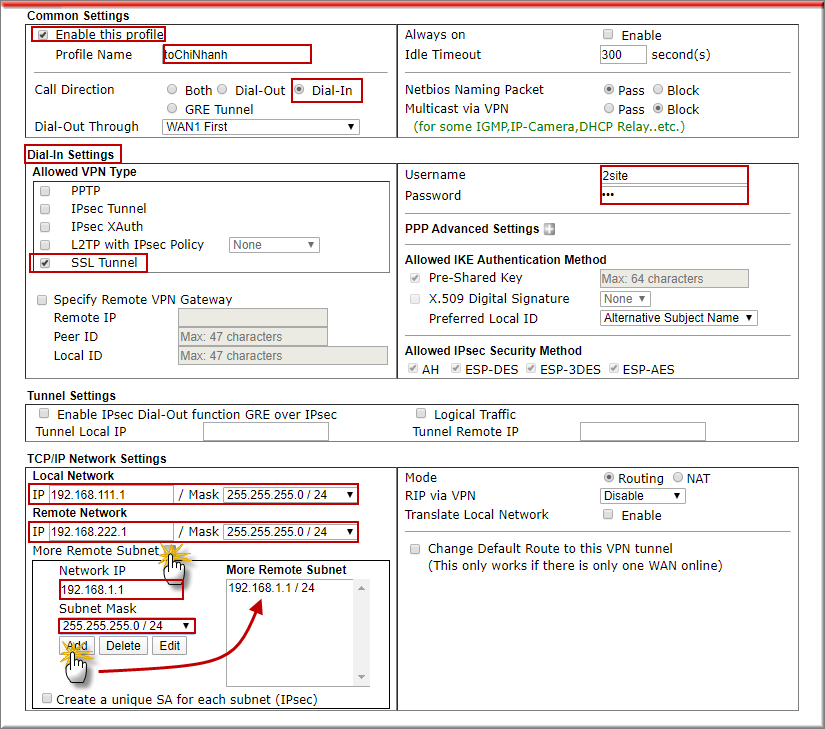Image resolution: width=825 pixels, height=729 pixels.
Task: Open Preferred Local ID dropdown
Action: [x=679, y=318]
